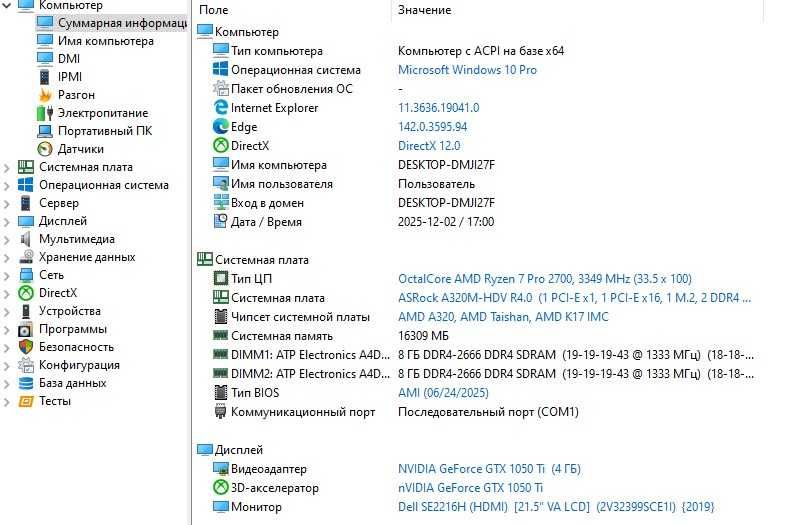The width and height of the screenshot is (808, 525).
Task: Select the Дата / Время row
Action: [x=479, y=222]
